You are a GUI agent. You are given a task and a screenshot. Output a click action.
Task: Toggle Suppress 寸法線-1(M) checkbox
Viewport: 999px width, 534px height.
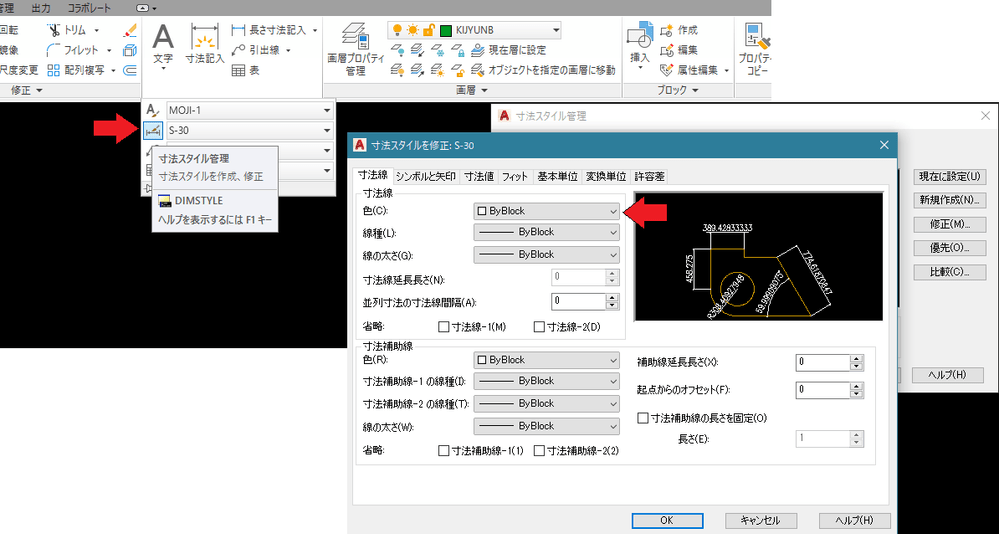pyautogui.click(x=444, y=327)
